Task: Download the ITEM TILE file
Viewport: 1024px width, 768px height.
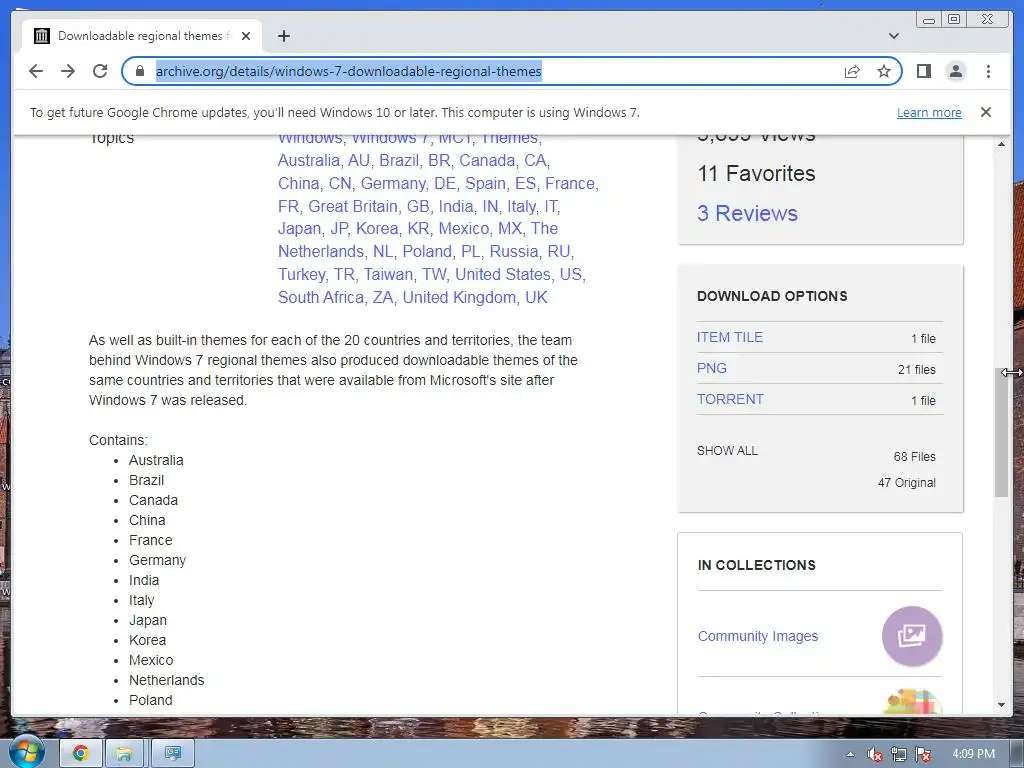Action: pyautogui.click(x=729, y=337)
